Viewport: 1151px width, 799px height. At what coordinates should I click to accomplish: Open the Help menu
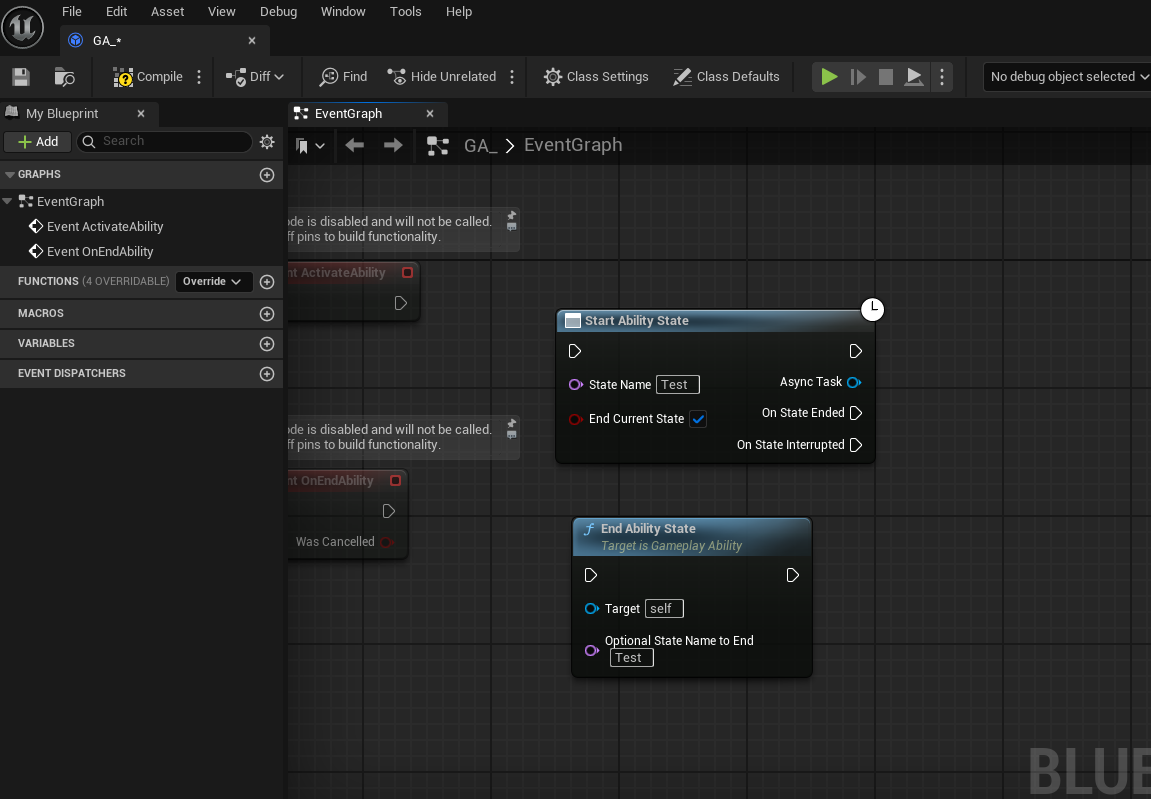(459, 12)
